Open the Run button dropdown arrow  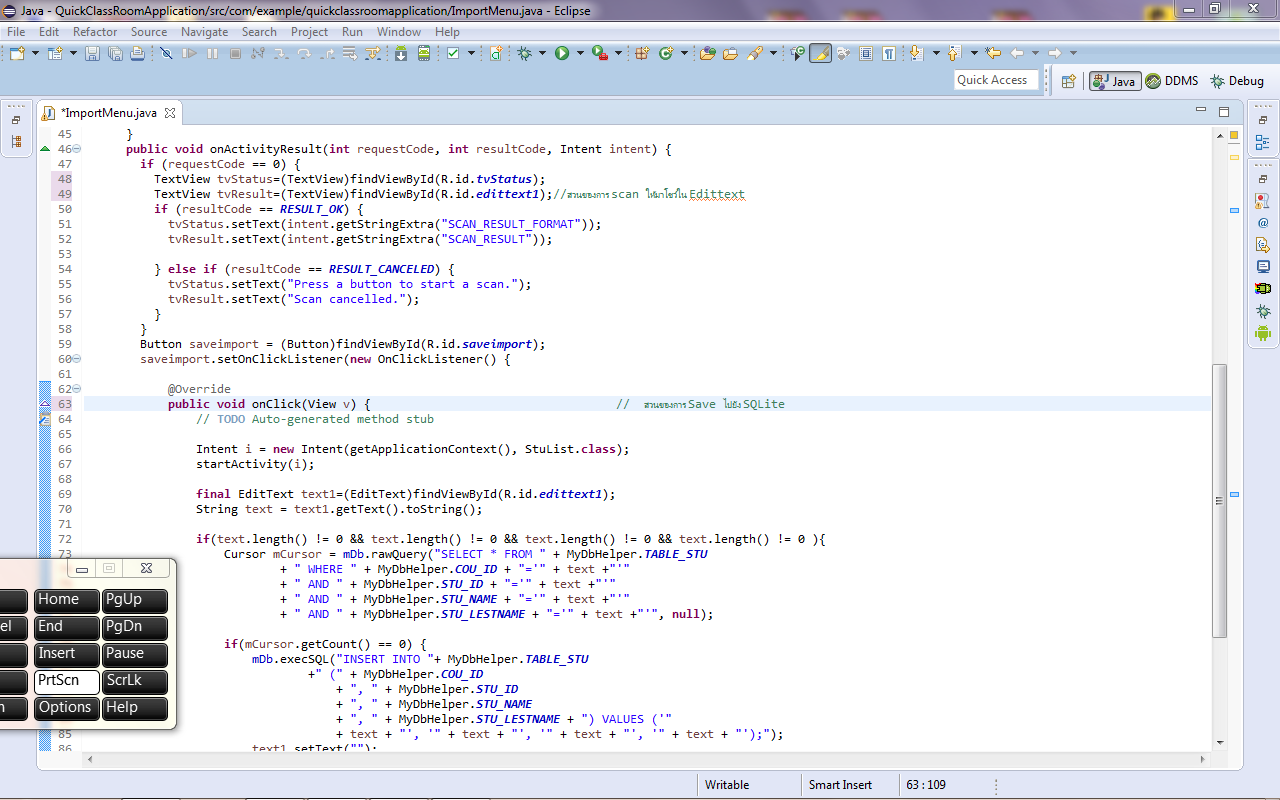[x=580, y=53]
